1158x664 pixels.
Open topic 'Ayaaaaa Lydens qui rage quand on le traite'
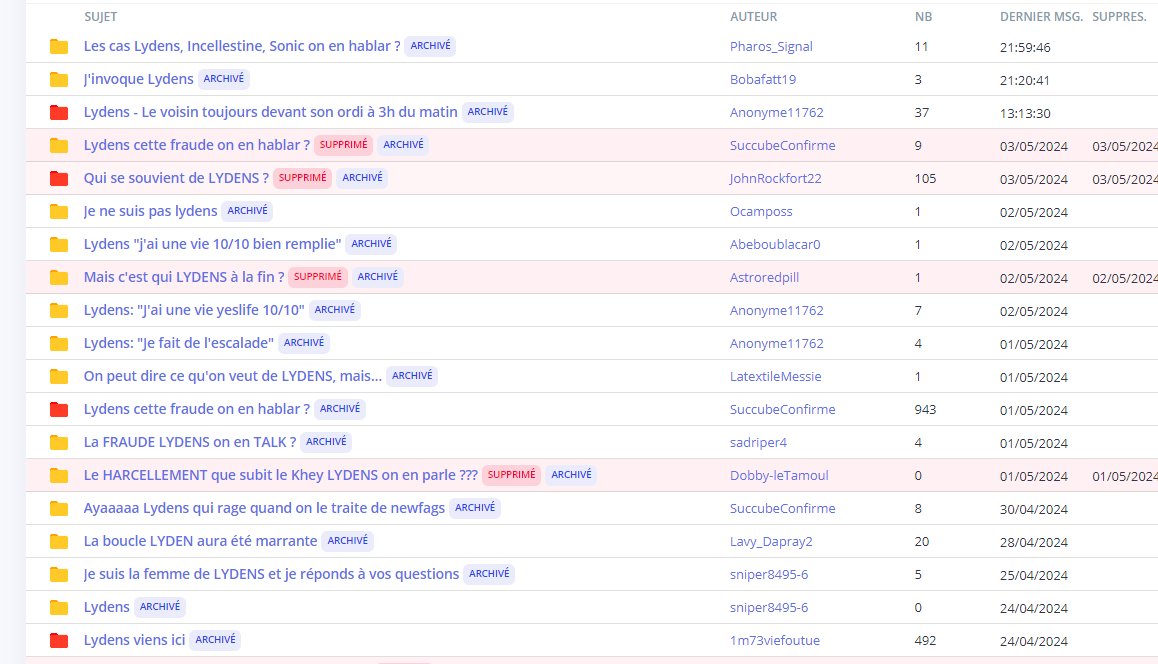point(264,508)
